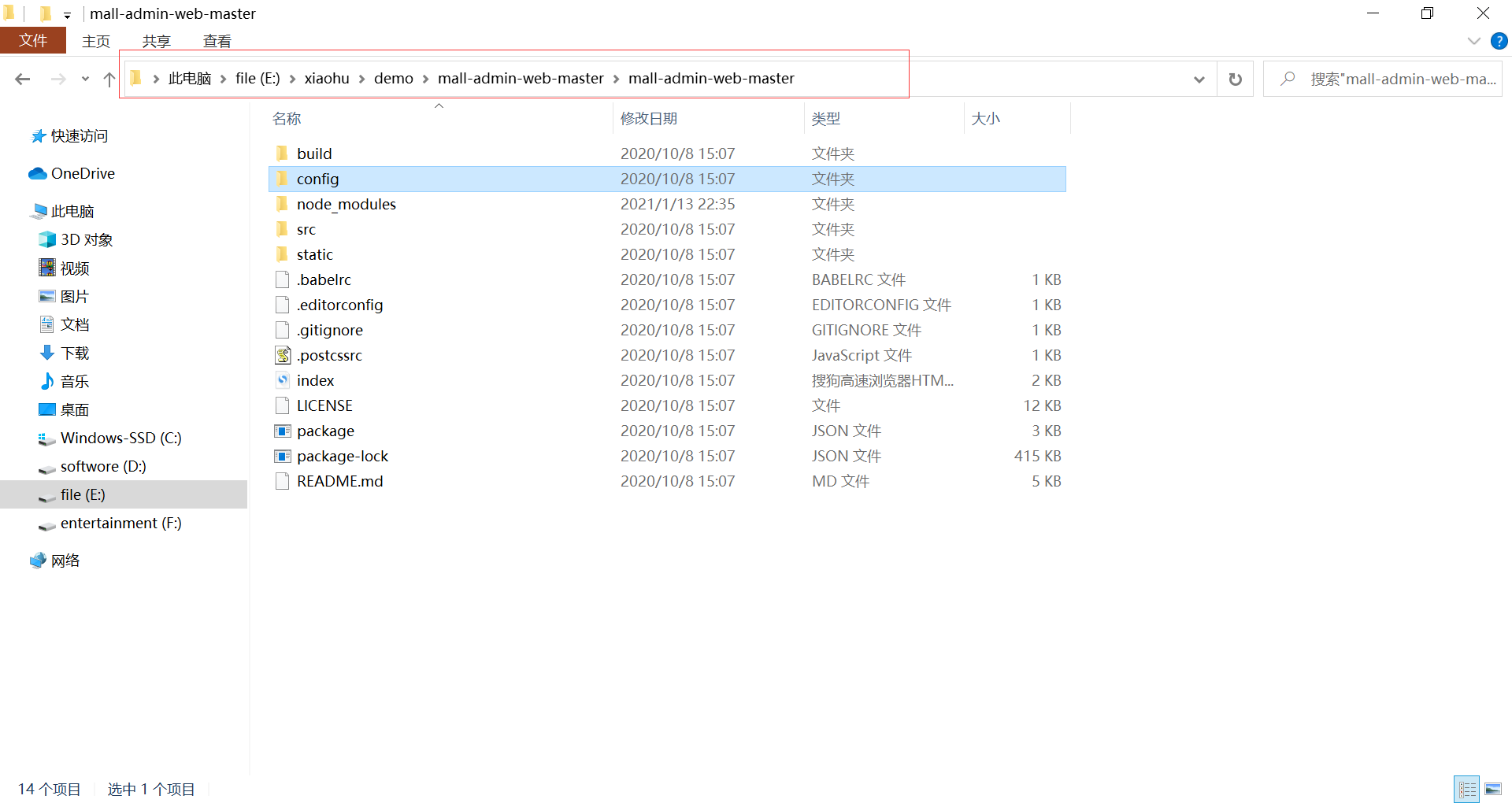Open Pictures (图片) in sidebar
Image resolution: width=1512 pixels, height=803 pixels.
[x=65, y=296]
